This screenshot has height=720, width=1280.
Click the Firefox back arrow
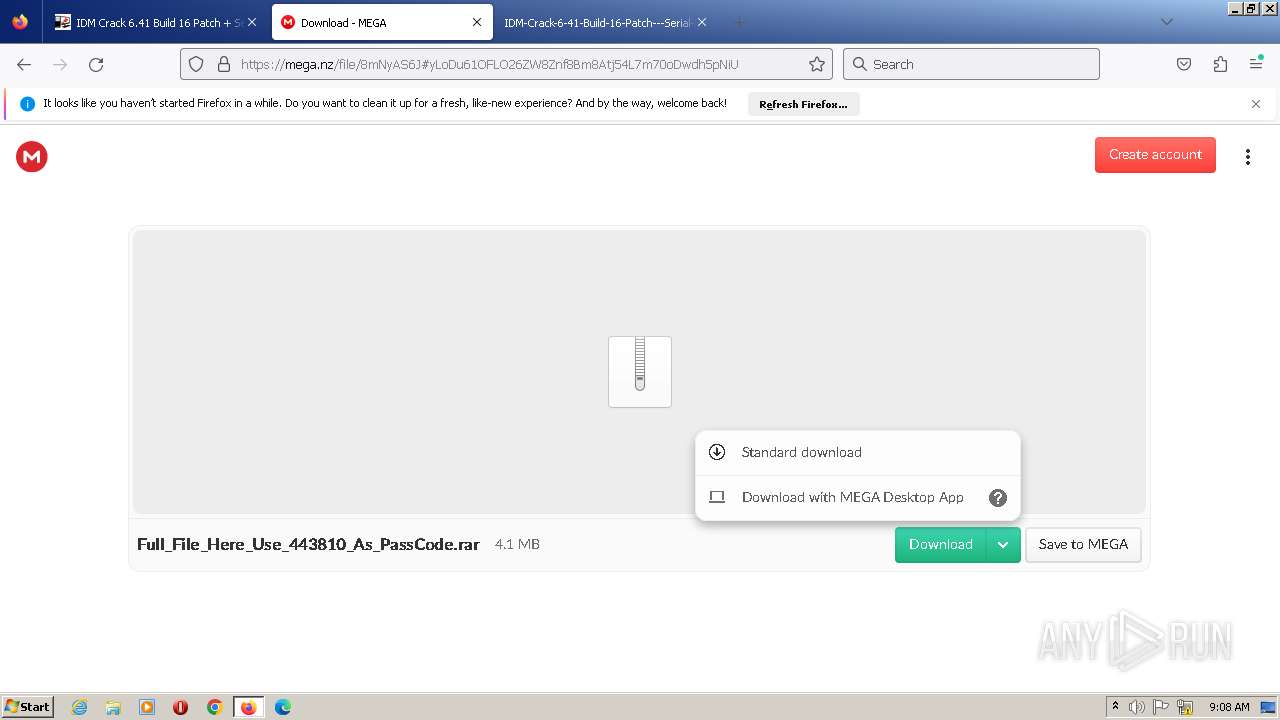24,64
